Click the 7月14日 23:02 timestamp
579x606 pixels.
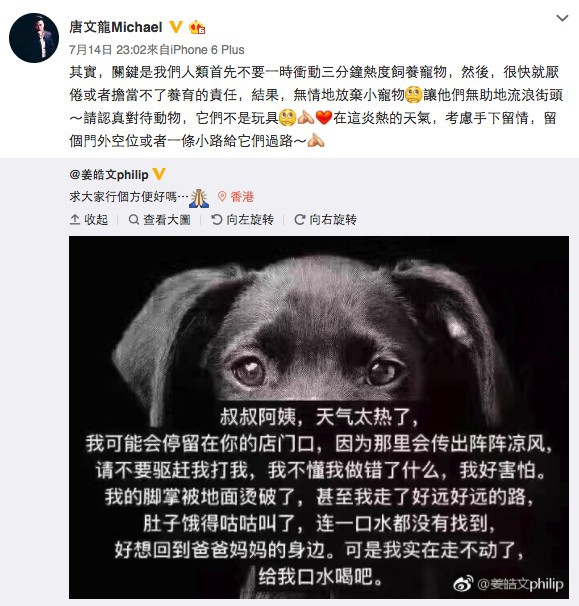pos(108,50)
